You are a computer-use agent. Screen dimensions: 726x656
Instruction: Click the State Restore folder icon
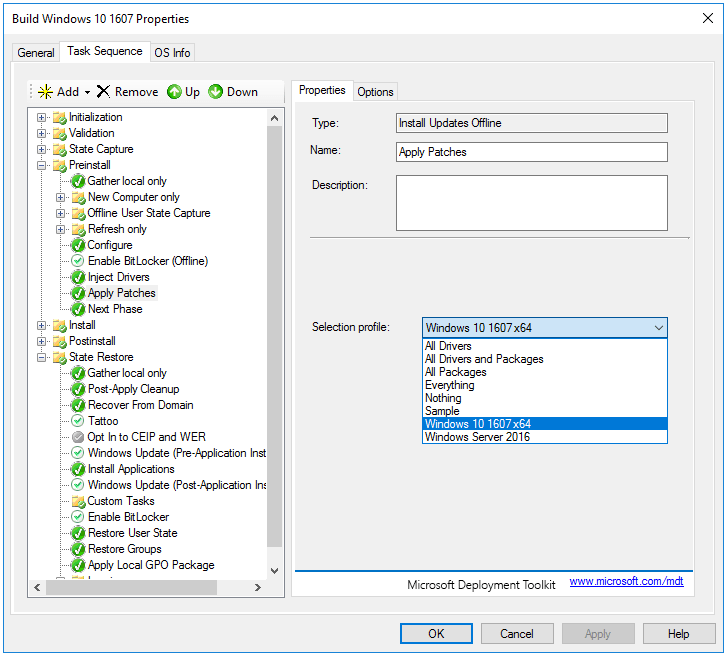click(x=60, y=357)
